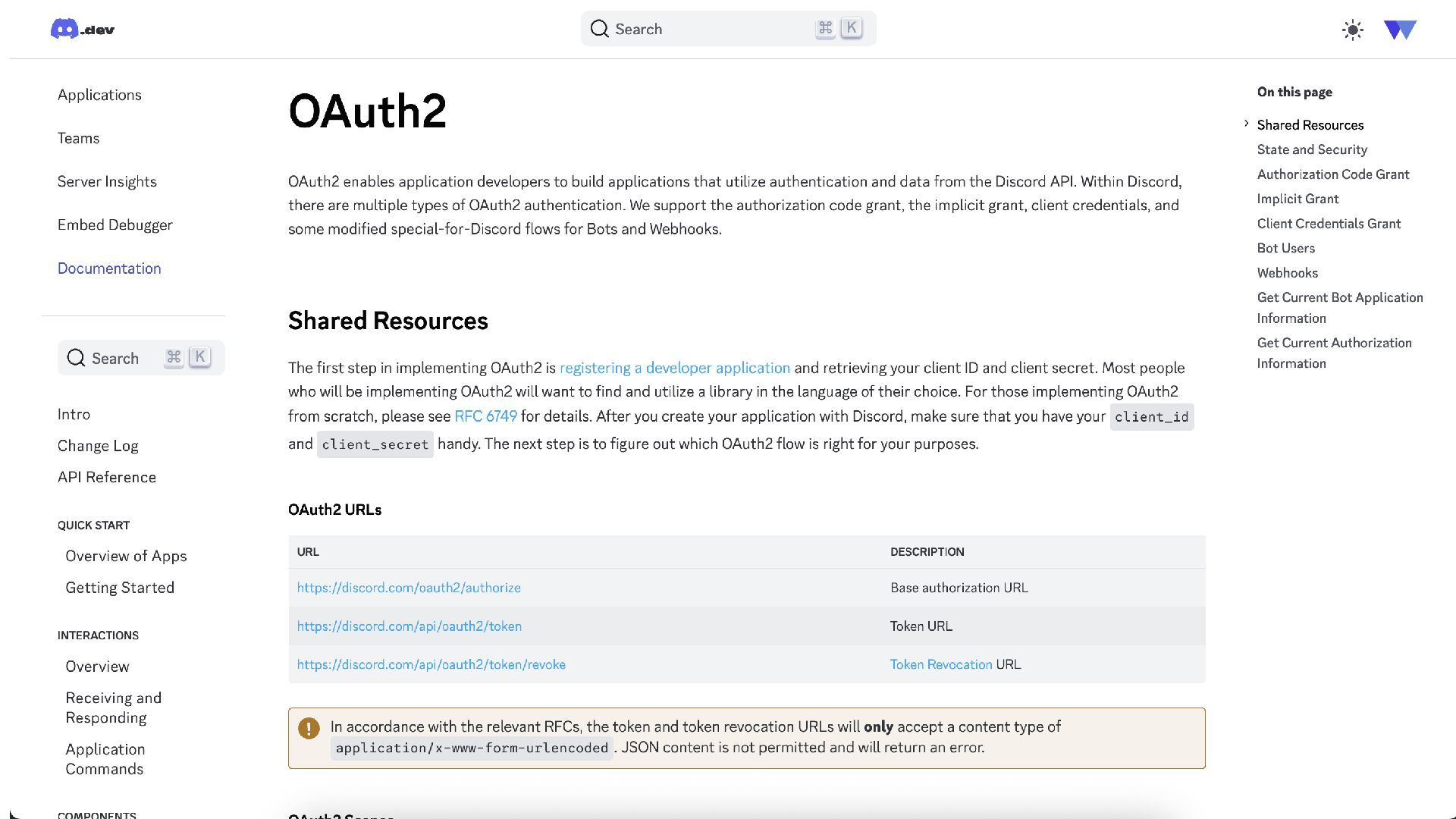The image size is (1456, 819).
Task: Click the warning exclamation icon in notice
Action: (x=309, y=728)
